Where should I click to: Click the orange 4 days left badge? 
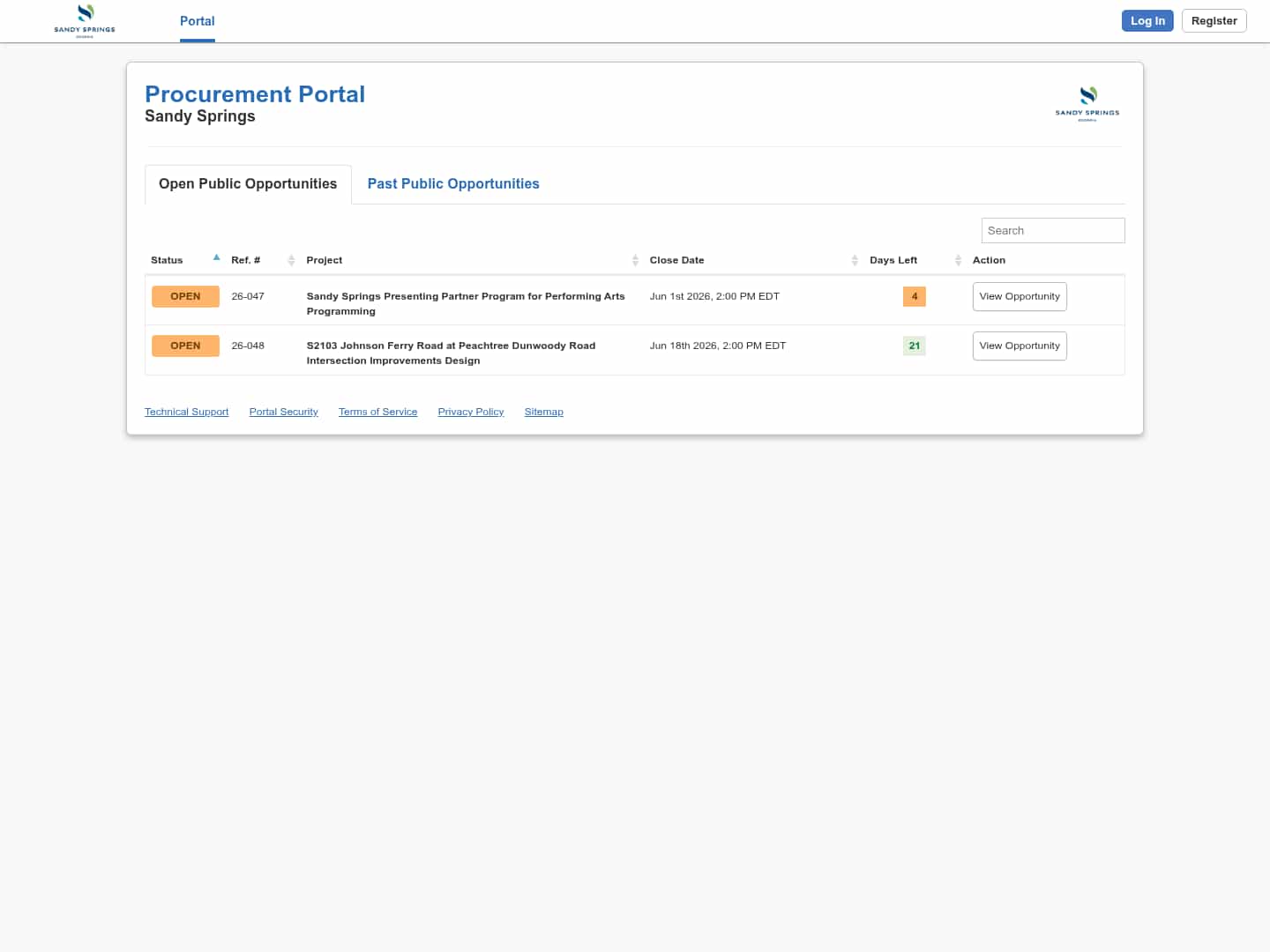tap(915, 297)
